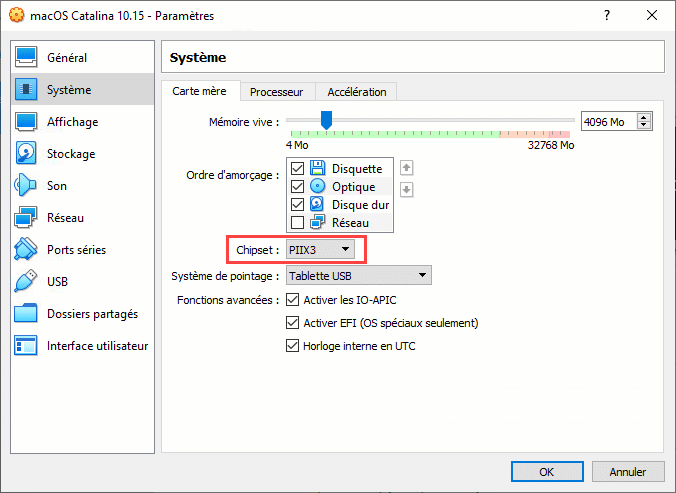Open the Chipset PIIX3 dropdown
This screenshot has width=676, height=493.
[x=320, y=250]
